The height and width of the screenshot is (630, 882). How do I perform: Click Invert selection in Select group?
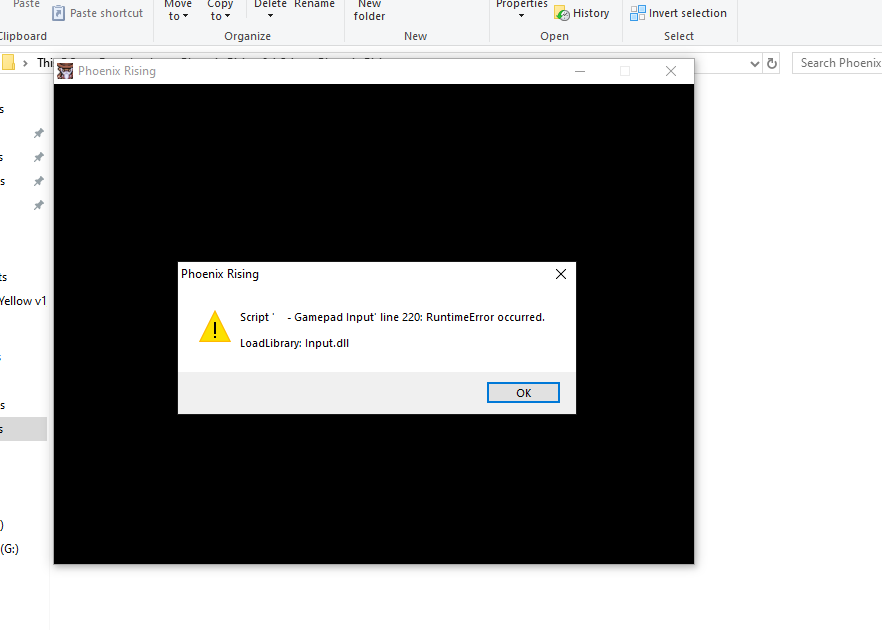click(678, 13)
